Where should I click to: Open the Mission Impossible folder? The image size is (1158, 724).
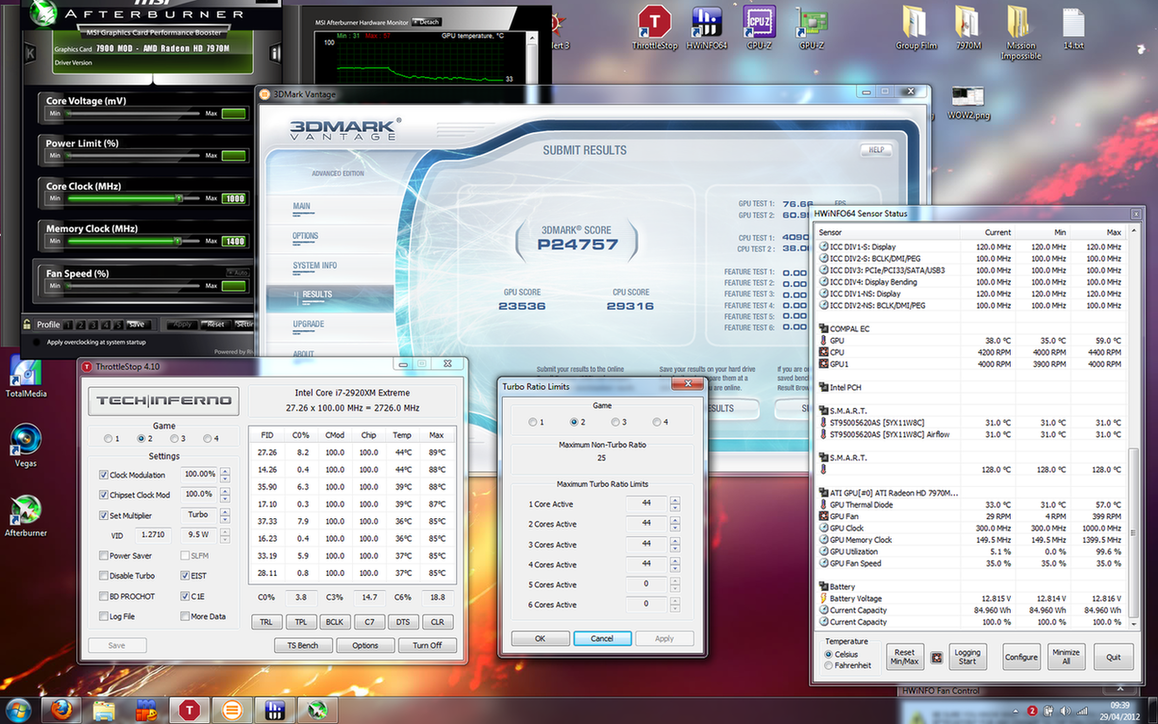pos(1021,33)
